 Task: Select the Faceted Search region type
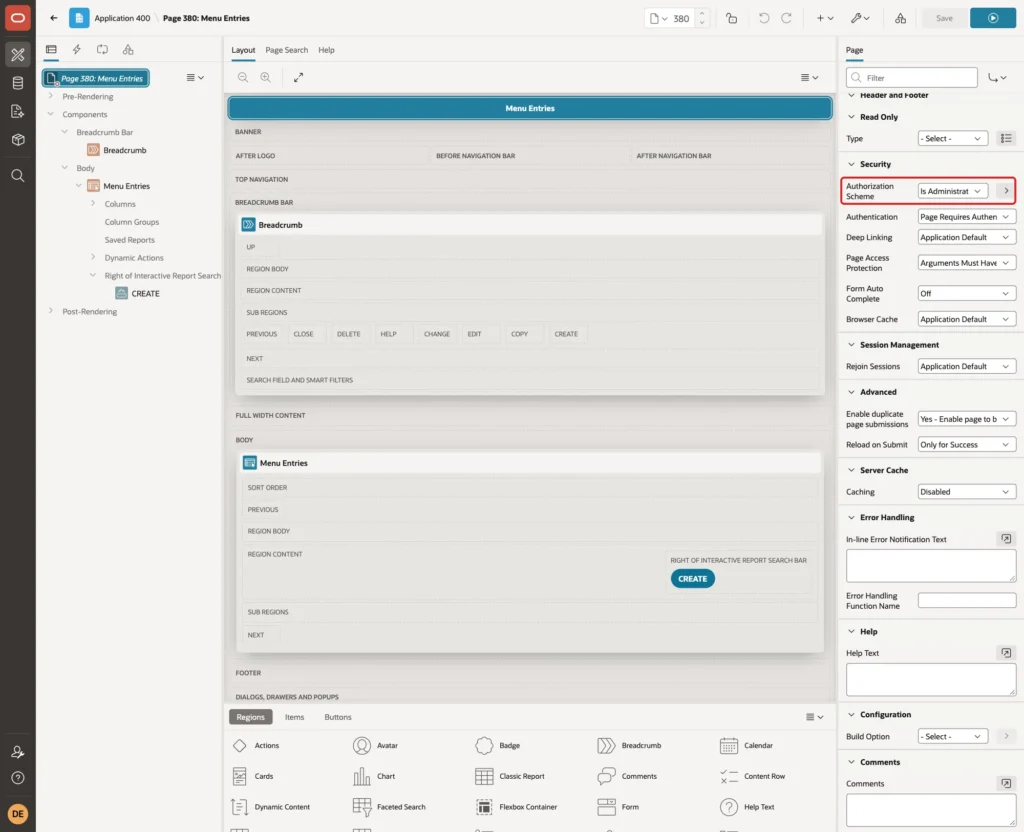click(x=390, y=807)
